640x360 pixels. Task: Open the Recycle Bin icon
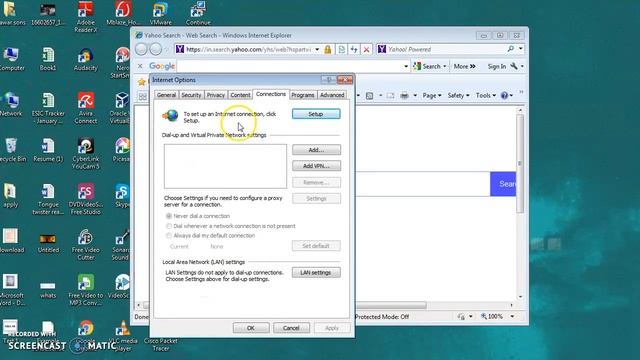point(11,150)
